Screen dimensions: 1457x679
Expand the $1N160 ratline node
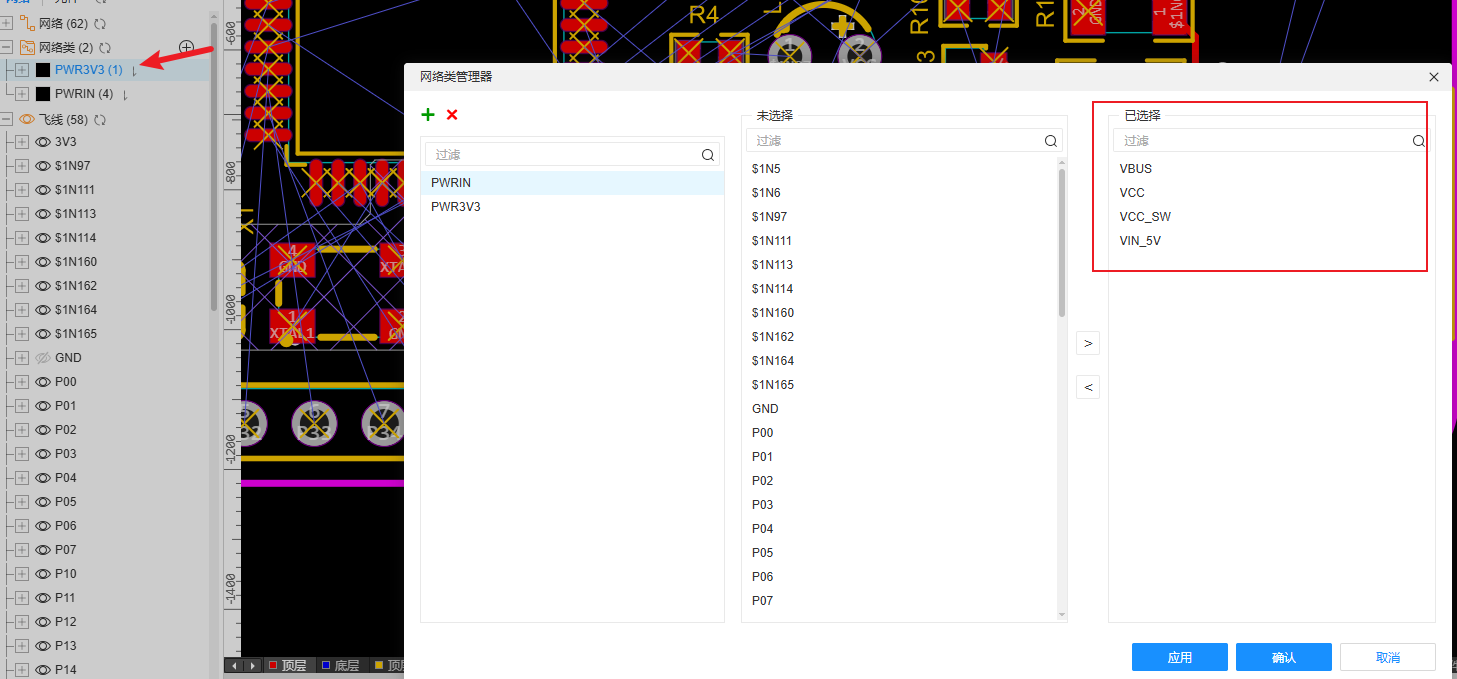(x=22, y=262)
